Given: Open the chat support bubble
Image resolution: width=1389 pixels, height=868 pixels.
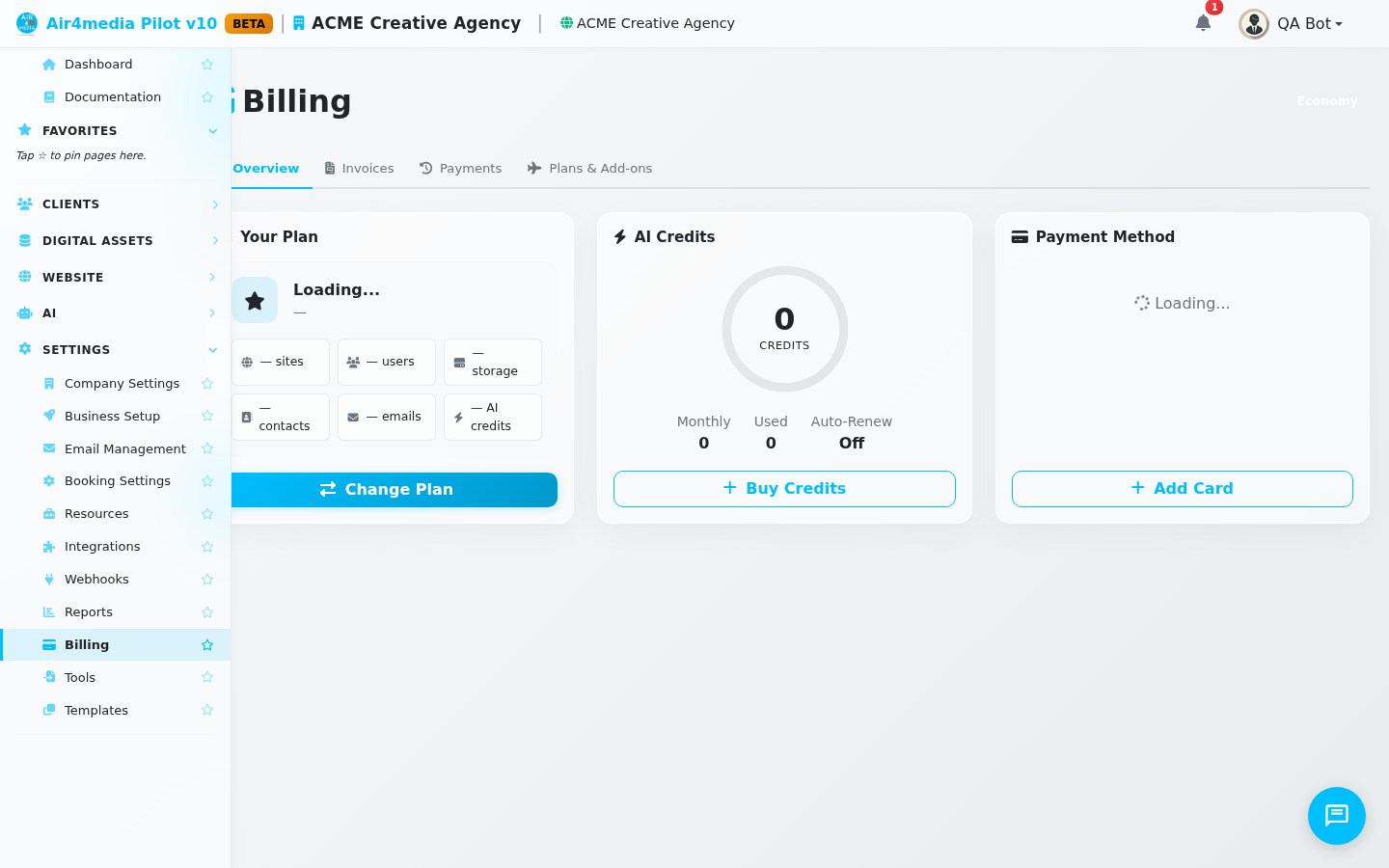Looking at the screenshot, I should pyautogui.click(x=1337, y=816).
